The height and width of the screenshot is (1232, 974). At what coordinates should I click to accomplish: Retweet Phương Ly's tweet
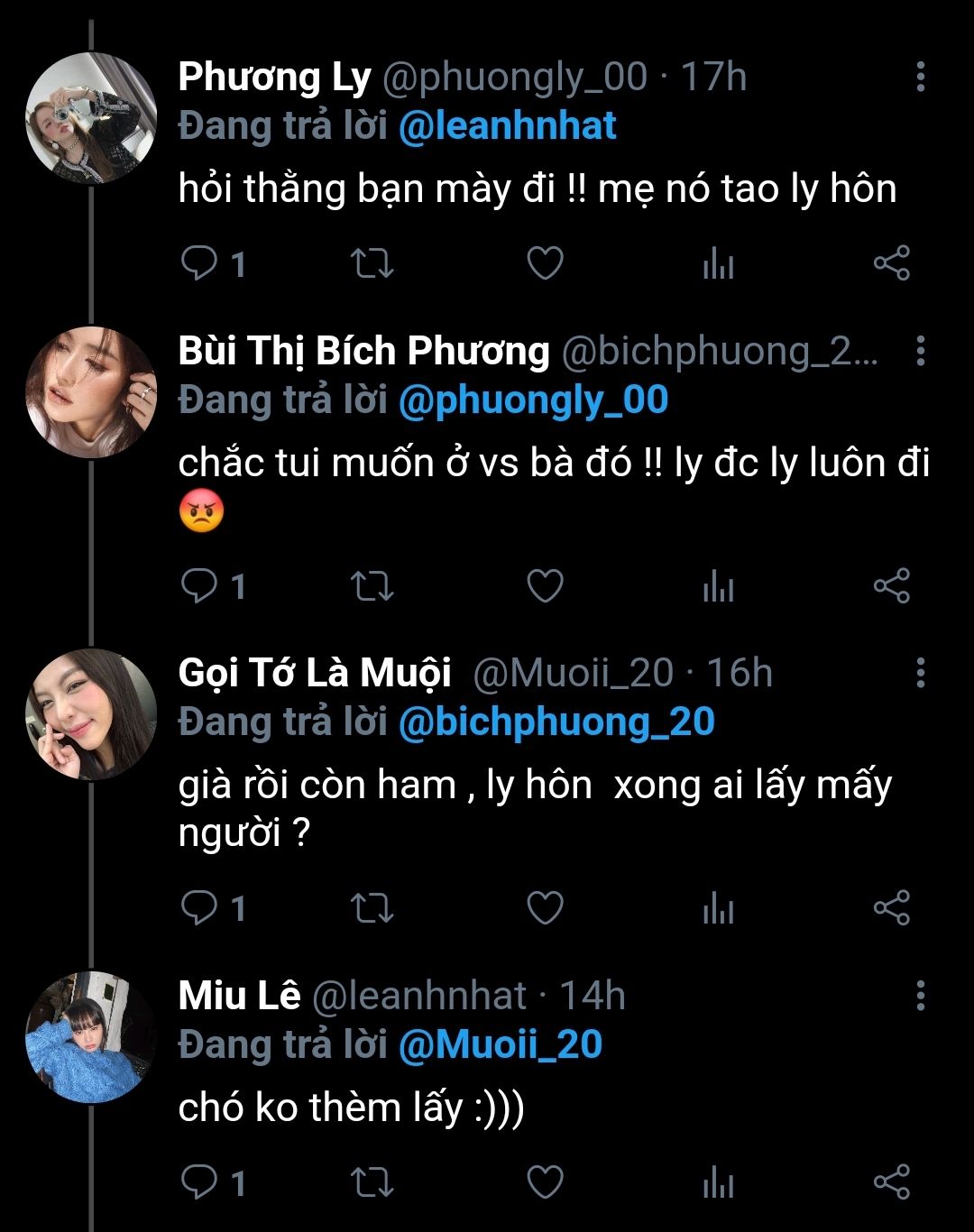tap(372, 263)
